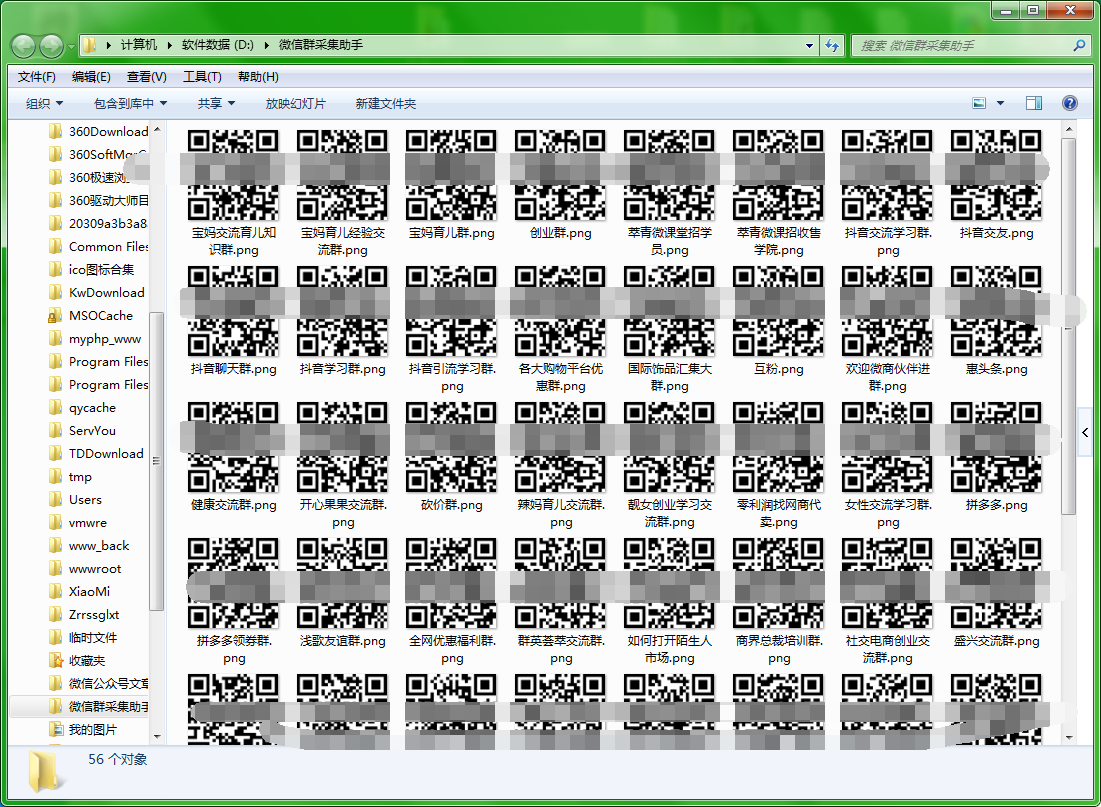Select the Users folder icon
Image resolution: width=1101 pixels, height=807 pixels.
[x=55, y=499]
